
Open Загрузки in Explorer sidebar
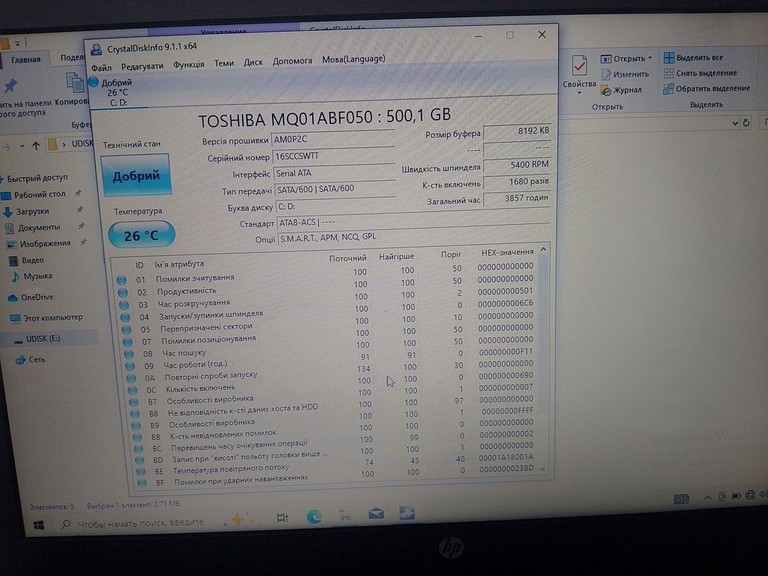(x=26, y=212)
